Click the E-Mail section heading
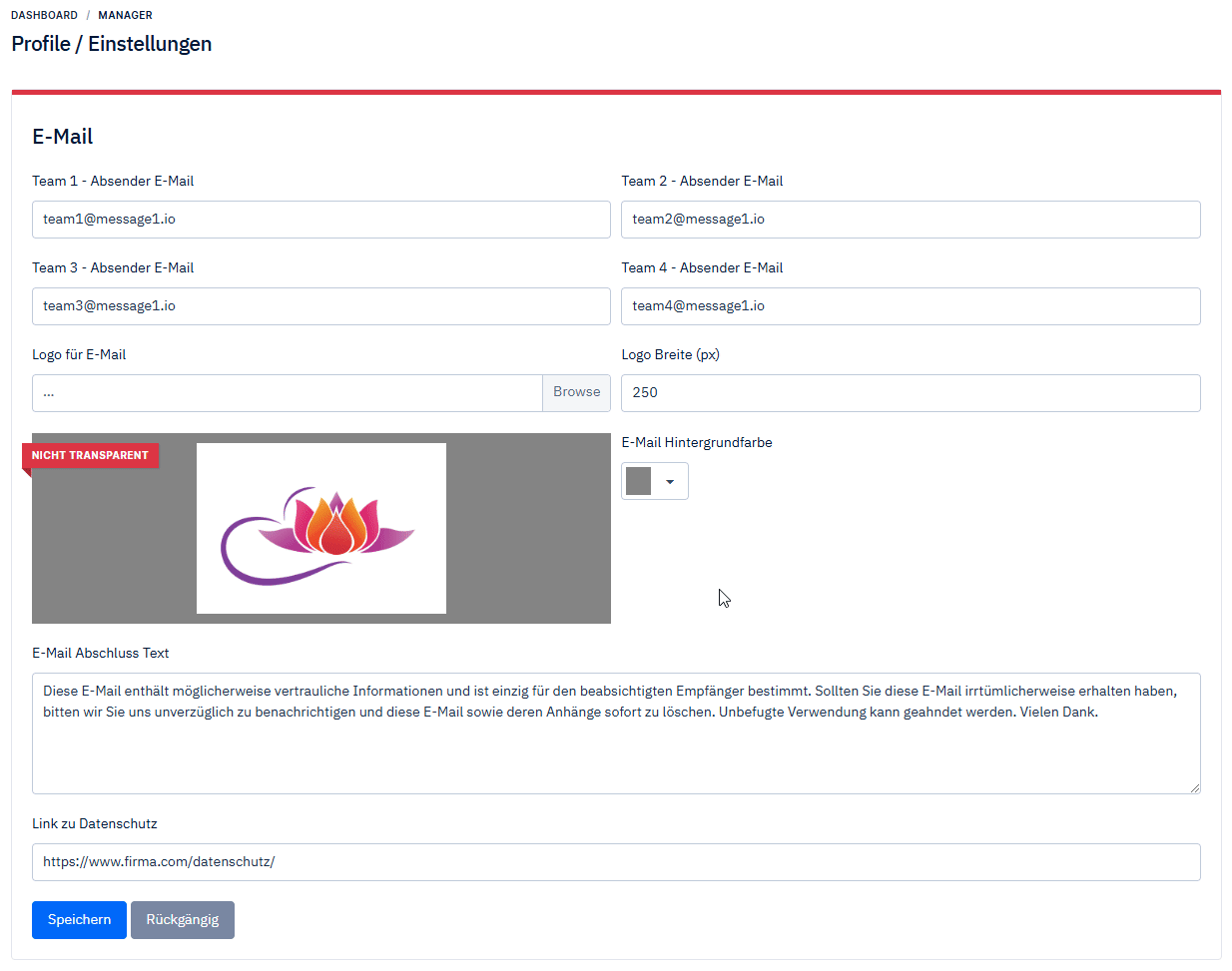This screenshot has height=971, width=1232. coord(63,137)
